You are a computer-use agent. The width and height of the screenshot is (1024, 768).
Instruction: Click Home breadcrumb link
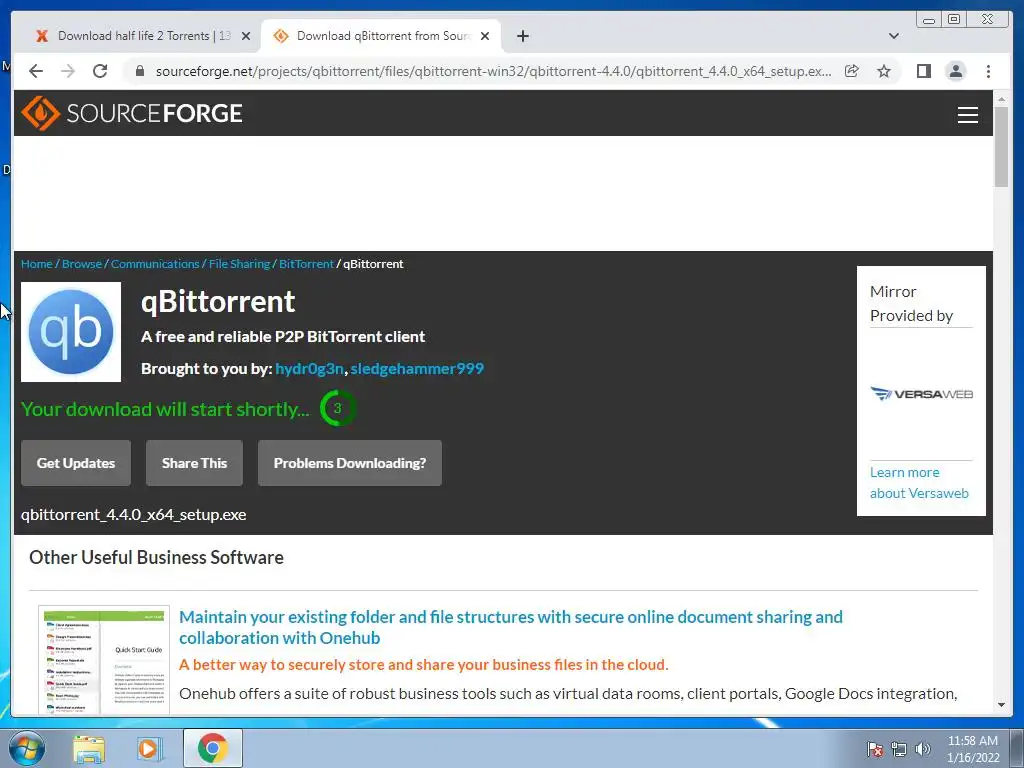(x=37, y=264)
